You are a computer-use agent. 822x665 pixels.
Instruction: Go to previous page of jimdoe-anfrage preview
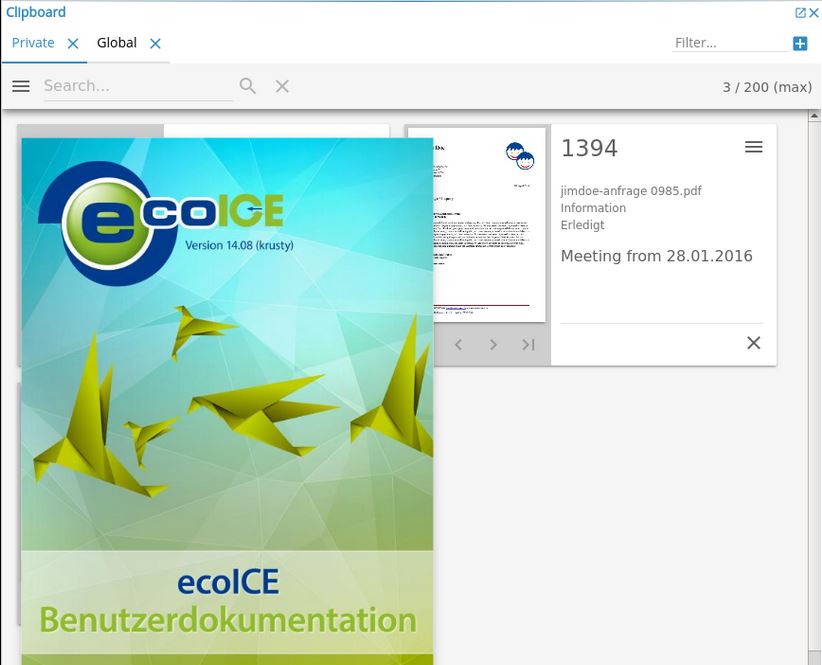459,344
